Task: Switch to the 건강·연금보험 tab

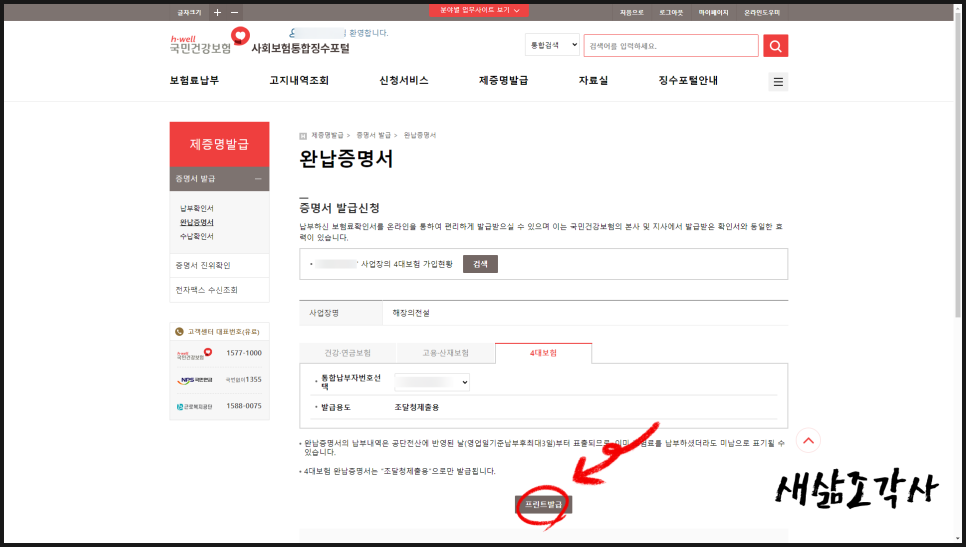Action: [347, 353]
